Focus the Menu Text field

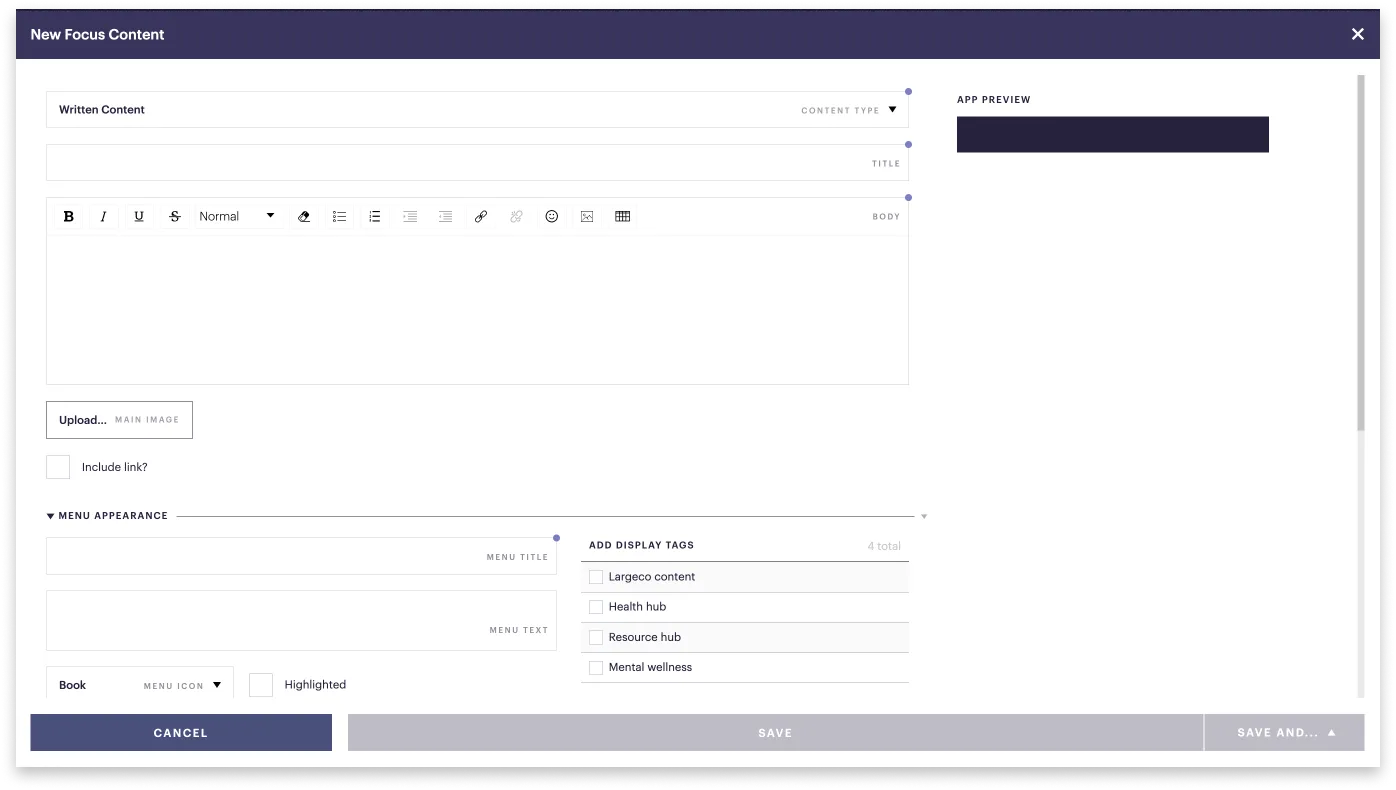tap(301, 621)
